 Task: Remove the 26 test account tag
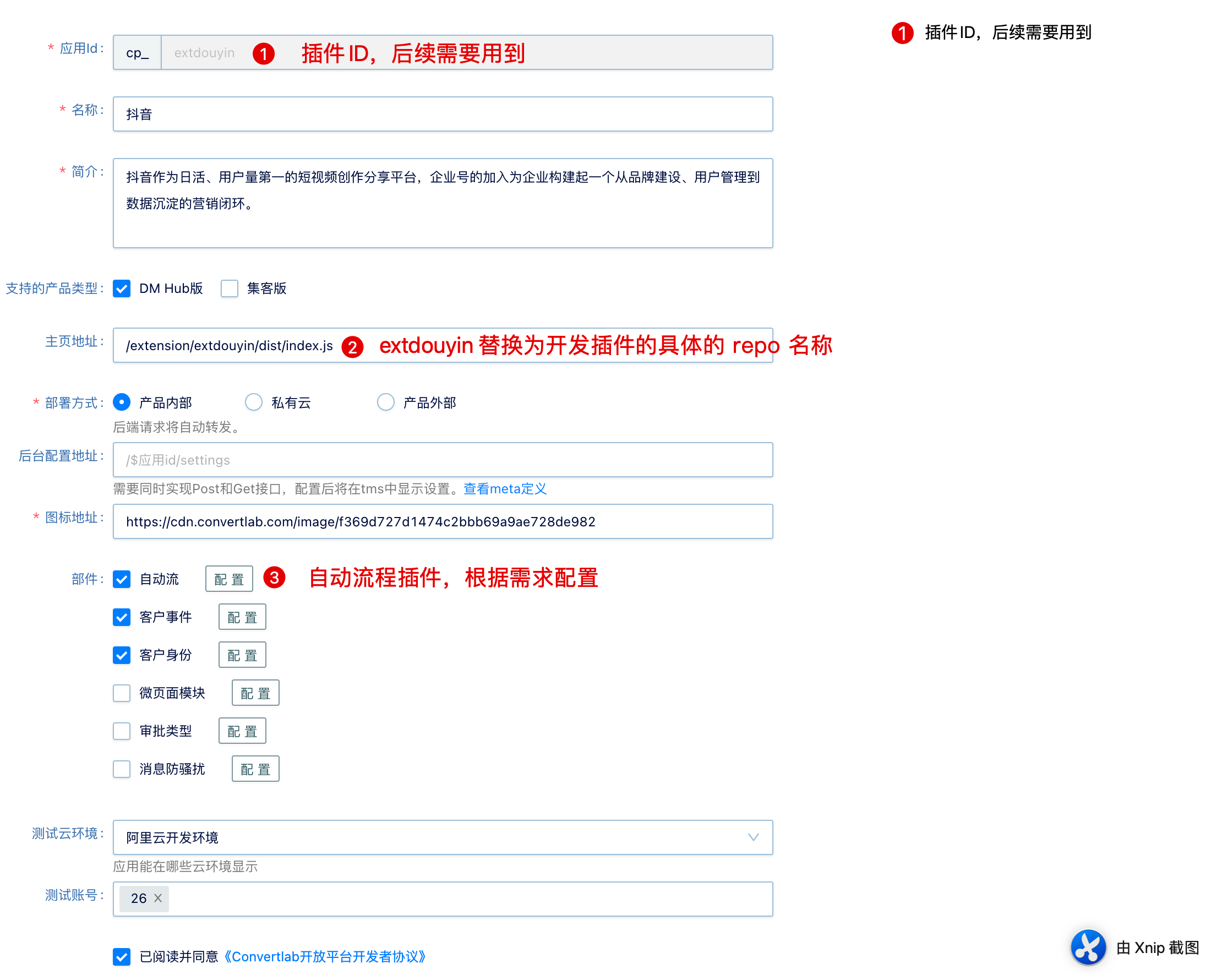(x=158, y=899)
